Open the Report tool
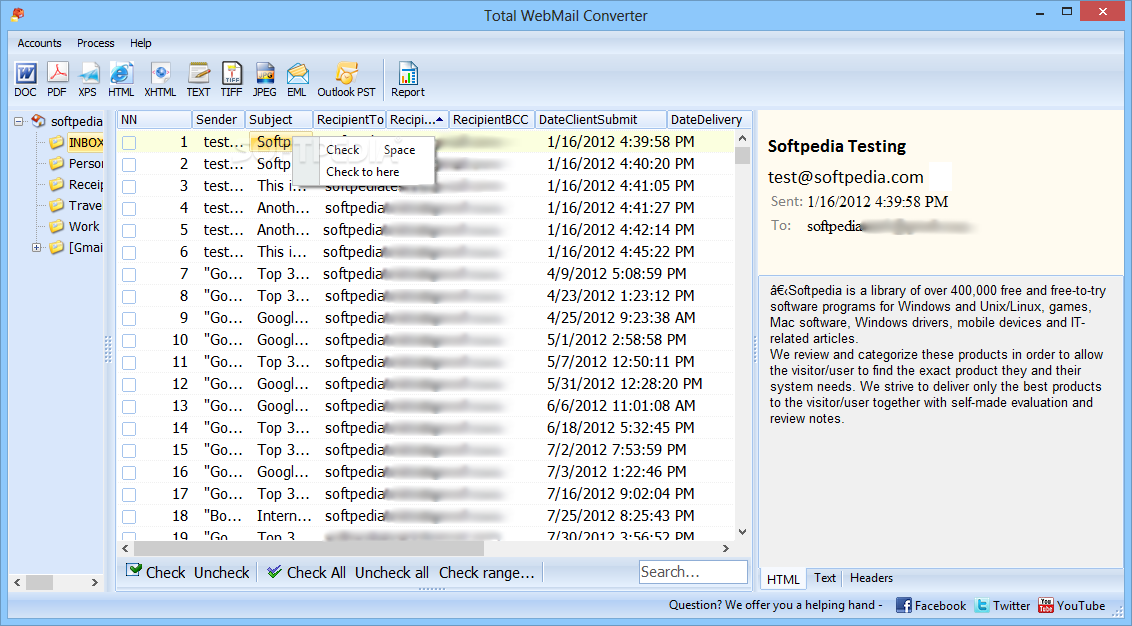The image size is (1132, 626). (x=408, y=79)
